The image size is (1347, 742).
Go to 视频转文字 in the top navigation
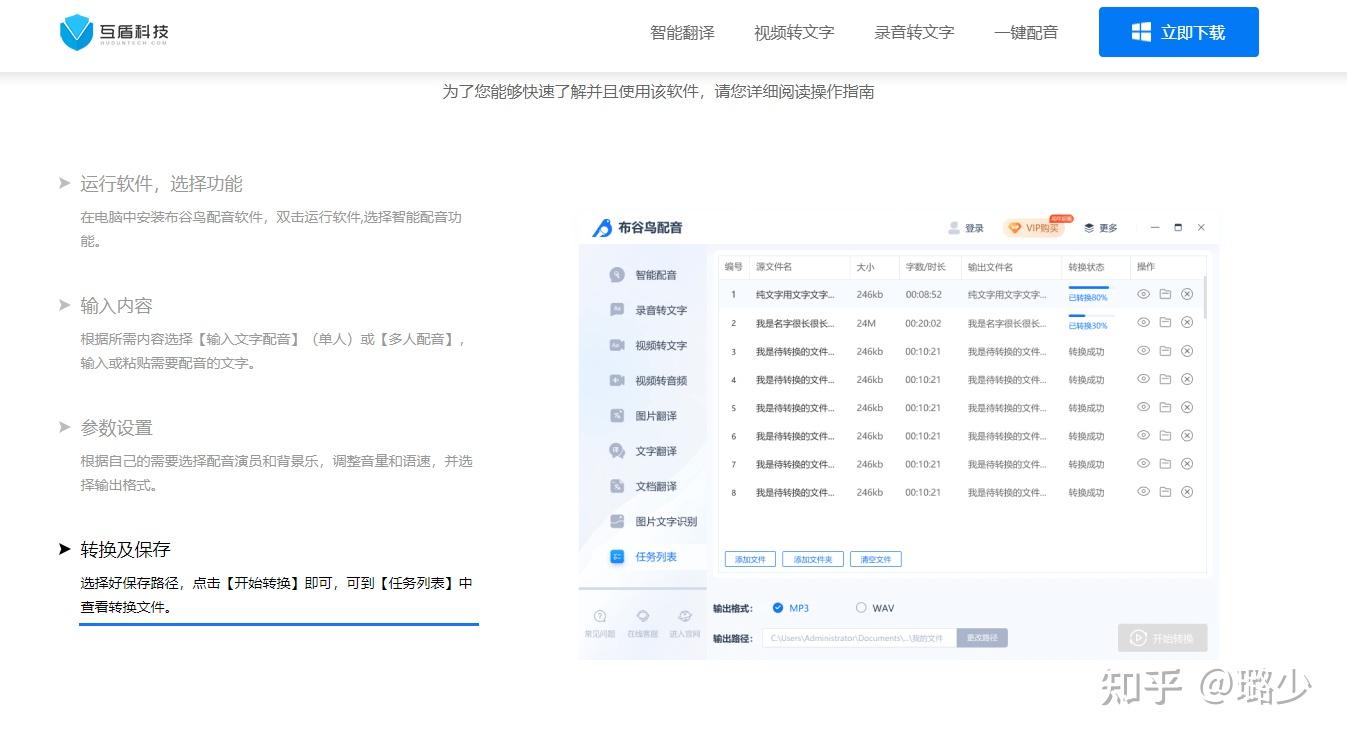(794, 32)
